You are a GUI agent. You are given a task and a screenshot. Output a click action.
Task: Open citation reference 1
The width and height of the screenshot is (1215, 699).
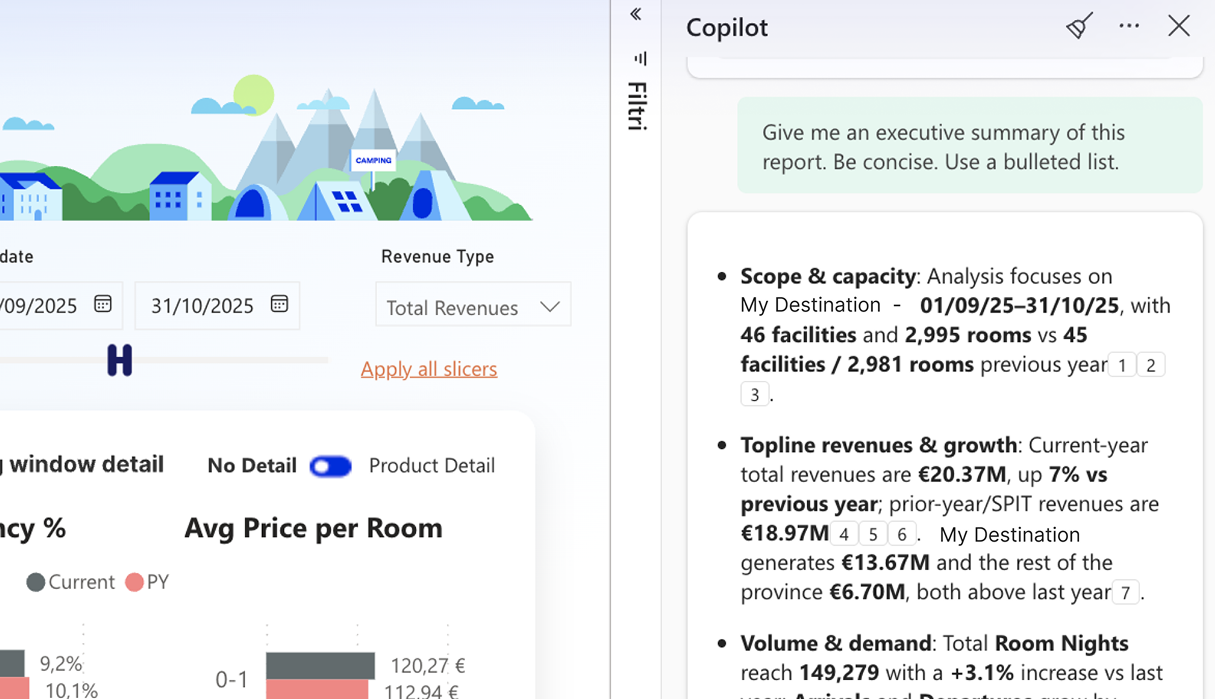[x=1122, y=365]
